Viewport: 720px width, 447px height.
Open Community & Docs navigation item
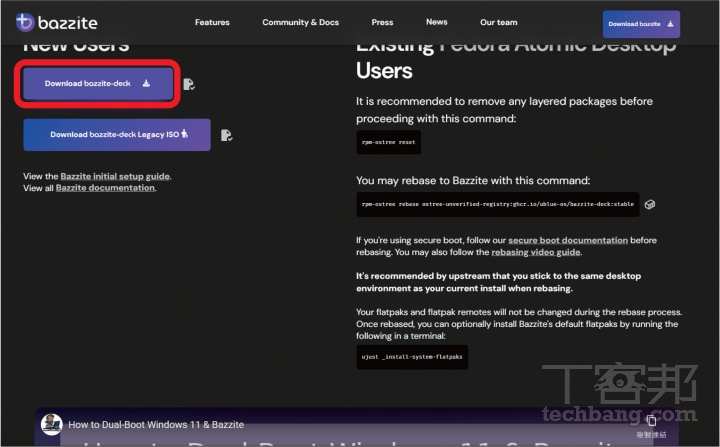coord(300,22)
